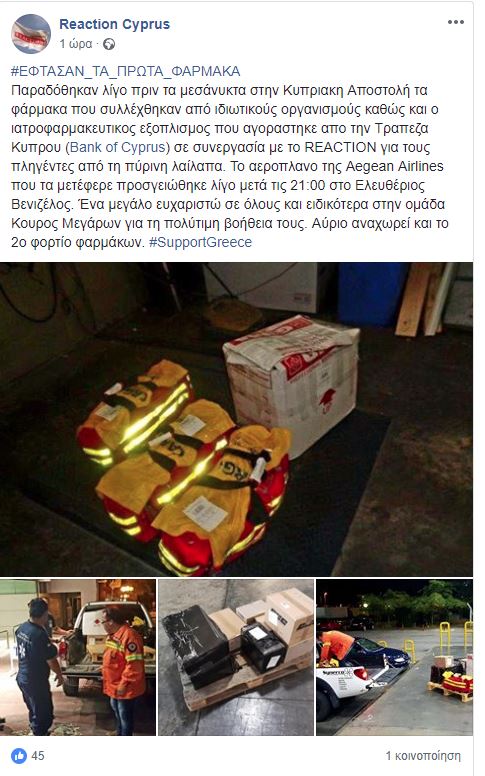Click the Reaction Cyprus profile picture
The height and width of the screenshot is (776, 485).
[x=31, y=34]
